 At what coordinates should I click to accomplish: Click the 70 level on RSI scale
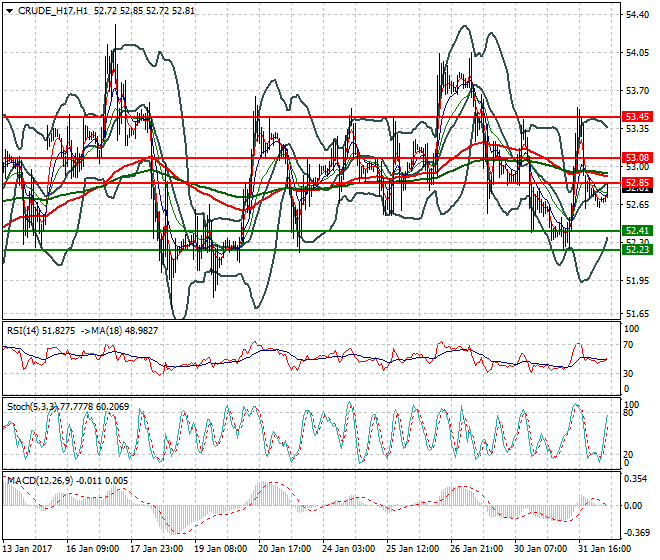coord(630,345)
